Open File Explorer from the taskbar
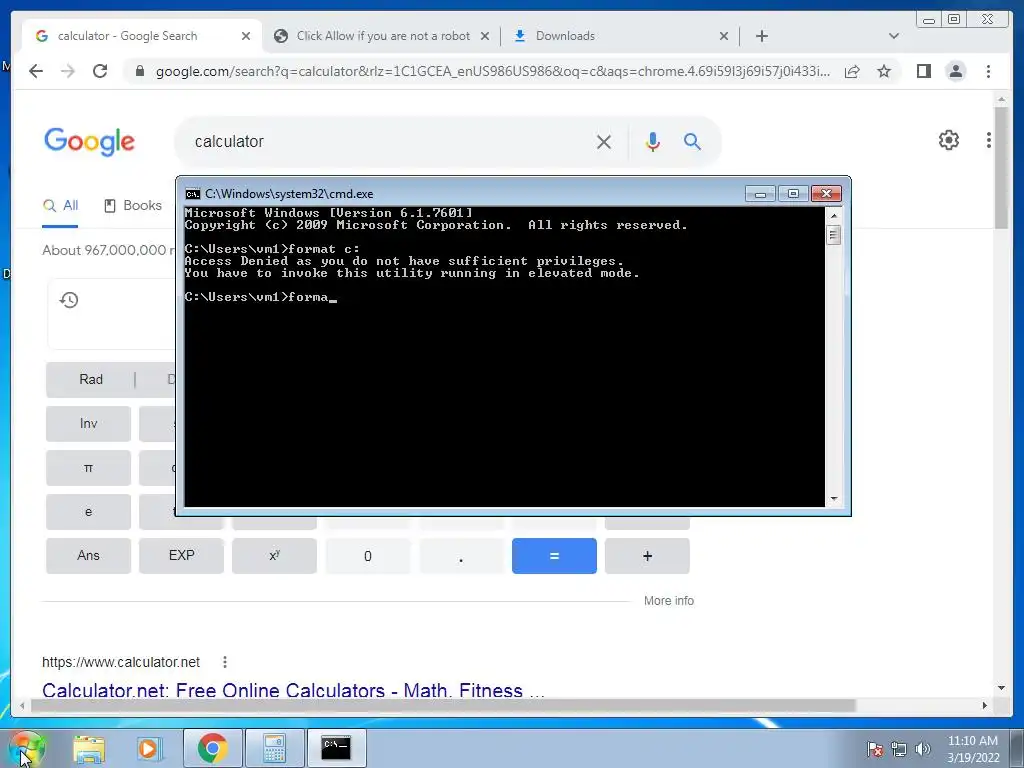Viewport: 1024px width, 768px height. pyautogui.click(x=89, y=748)
